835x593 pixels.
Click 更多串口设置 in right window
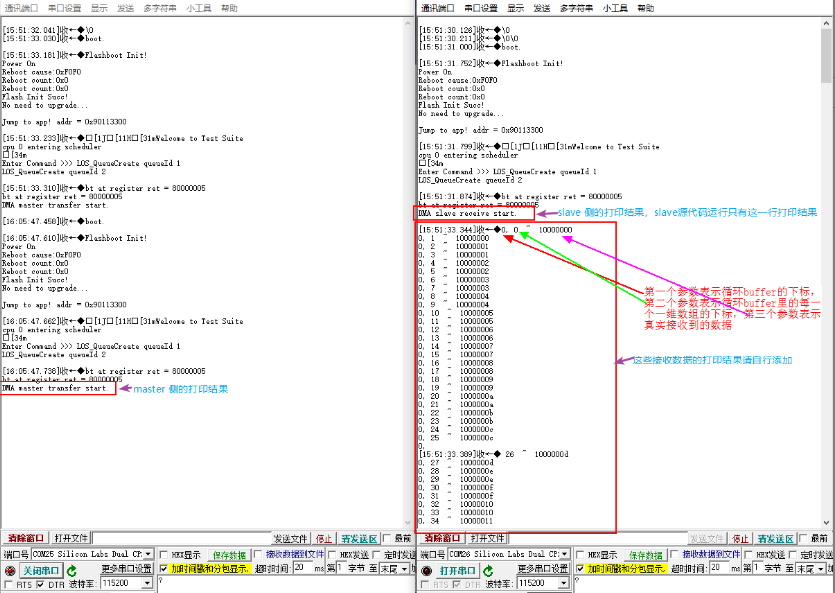pos(544,569)
